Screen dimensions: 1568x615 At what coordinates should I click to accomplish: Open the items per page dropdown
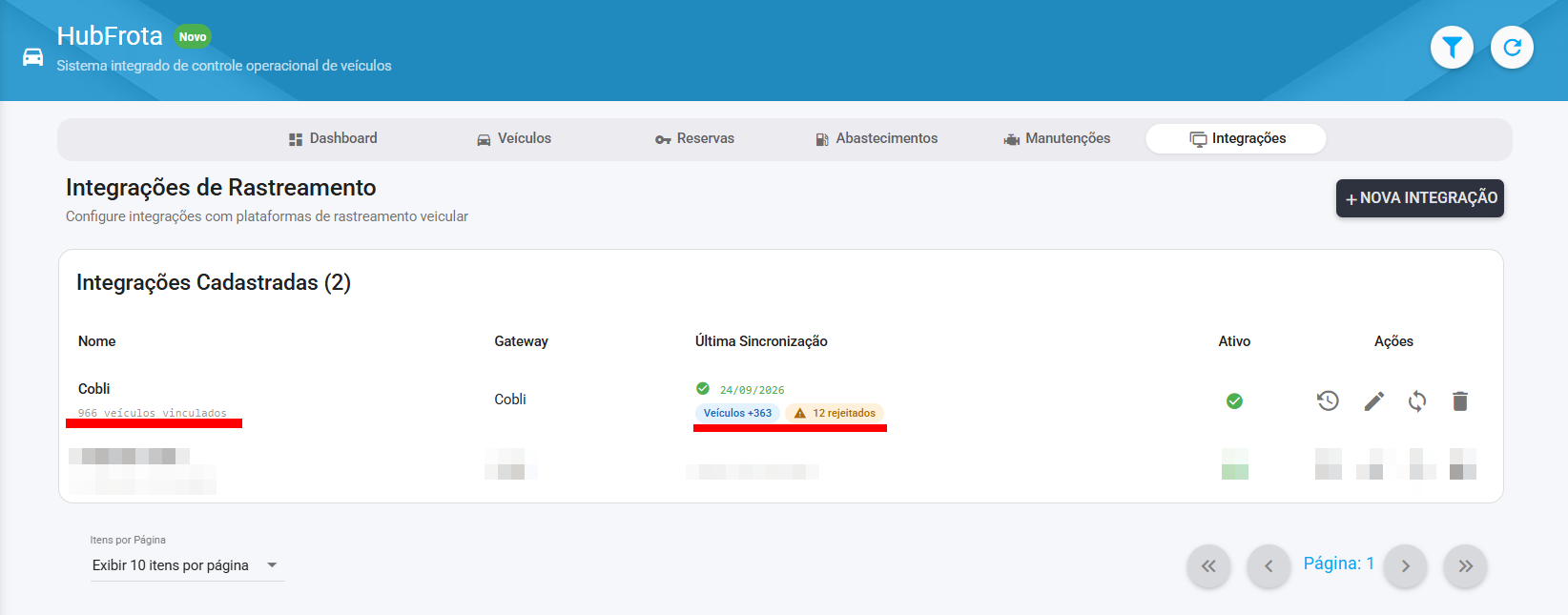(187, 565)
